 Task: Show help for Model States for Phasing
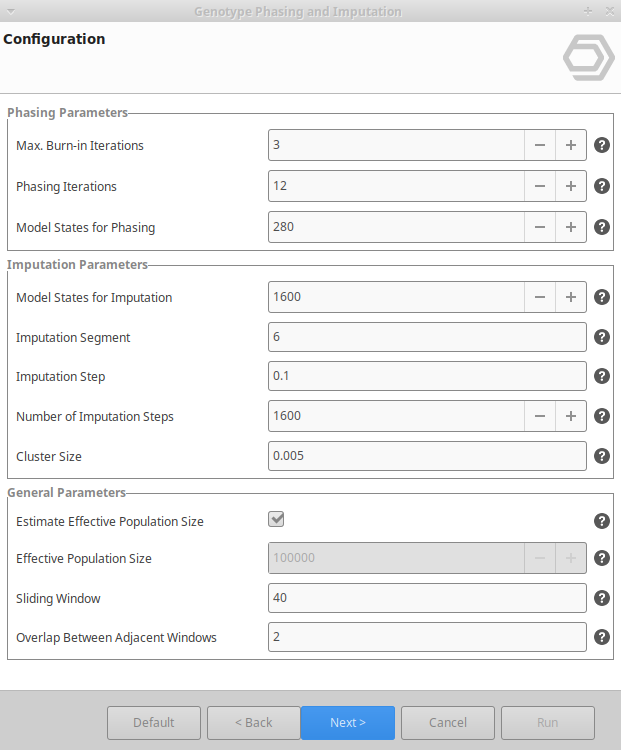(602, 227)
